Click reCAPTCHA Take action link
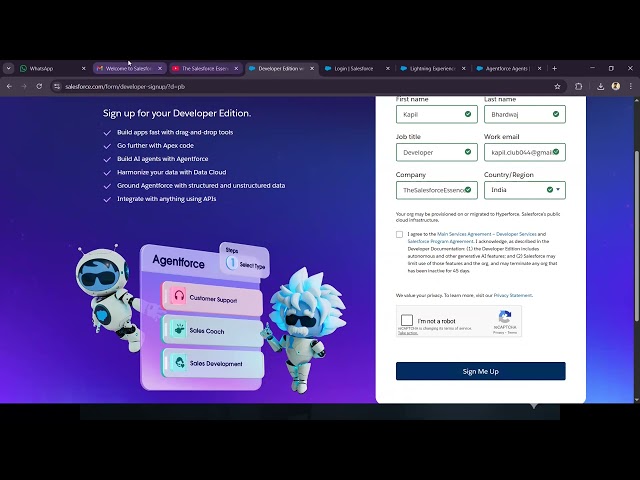 (x=408, y=333)
